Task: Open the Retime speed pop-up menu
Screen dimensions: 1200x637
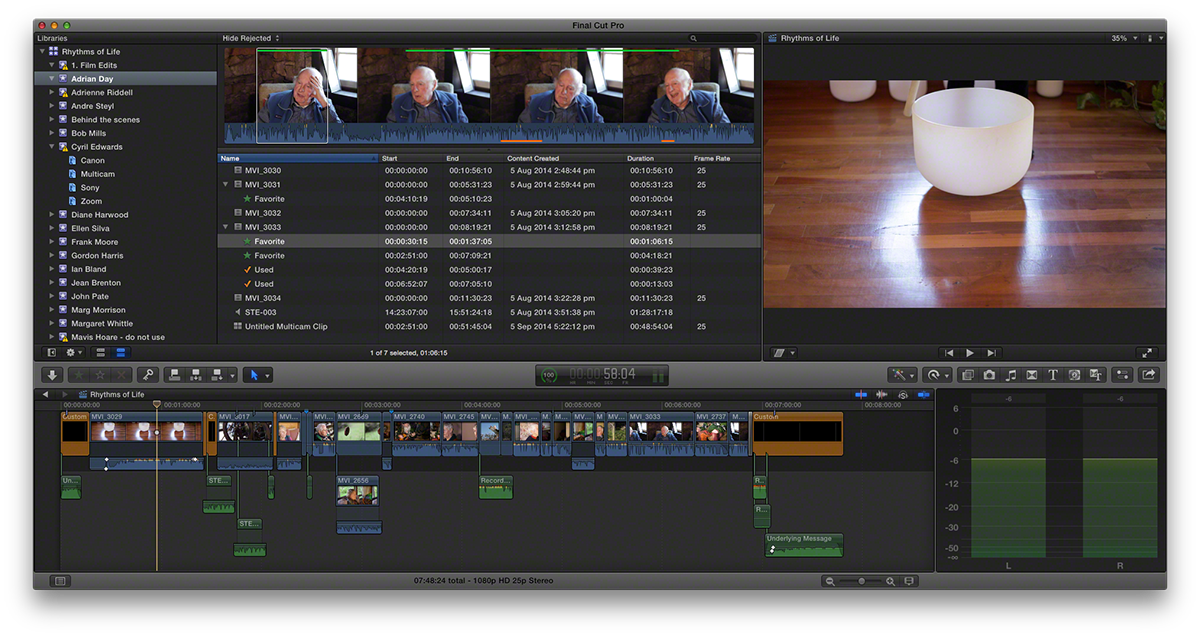Action: click(938, 375)
